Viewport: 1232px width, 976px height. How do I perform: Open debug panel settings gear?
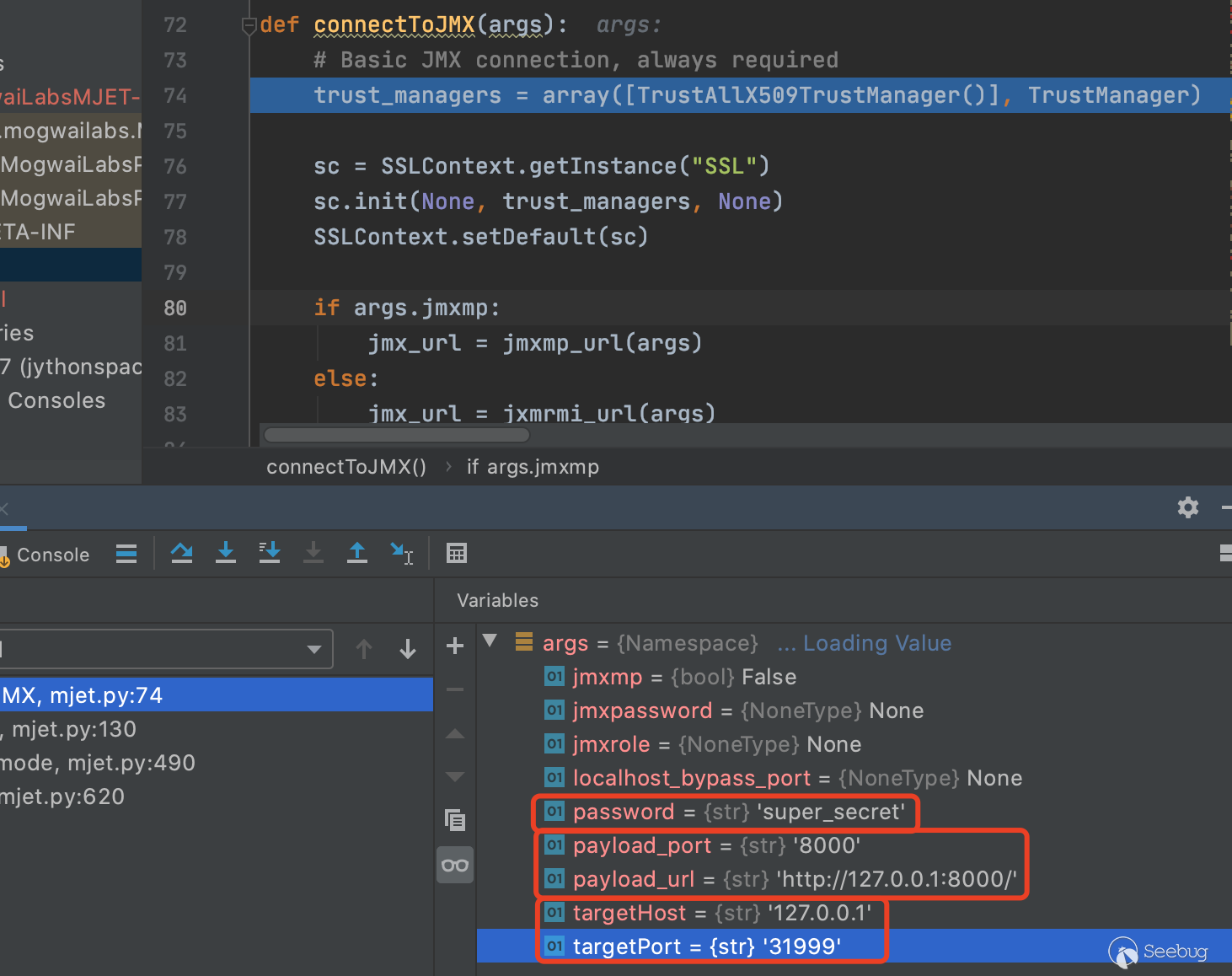1188,507
